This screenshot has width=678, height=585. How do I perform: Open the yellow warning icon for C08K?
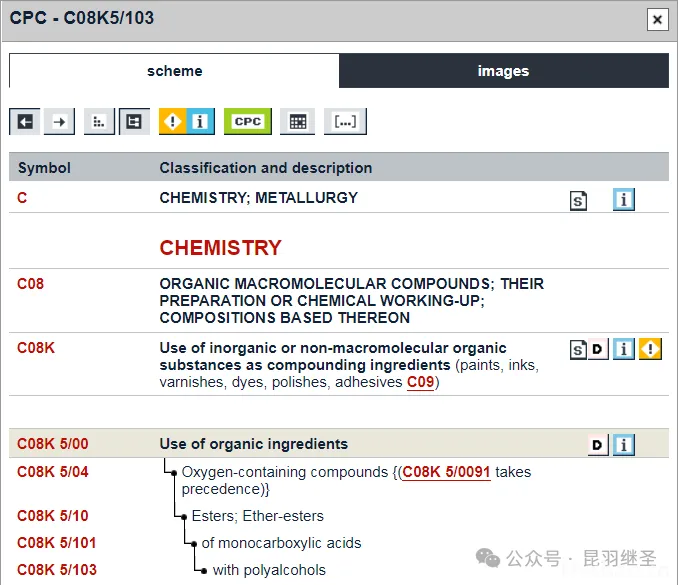click(x=651, y=349)
